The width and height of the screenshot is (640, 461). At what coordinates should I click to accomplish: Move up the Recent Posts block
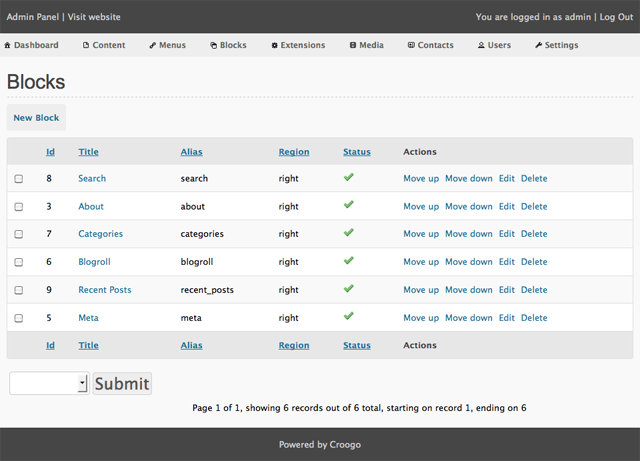pos(421,290)
